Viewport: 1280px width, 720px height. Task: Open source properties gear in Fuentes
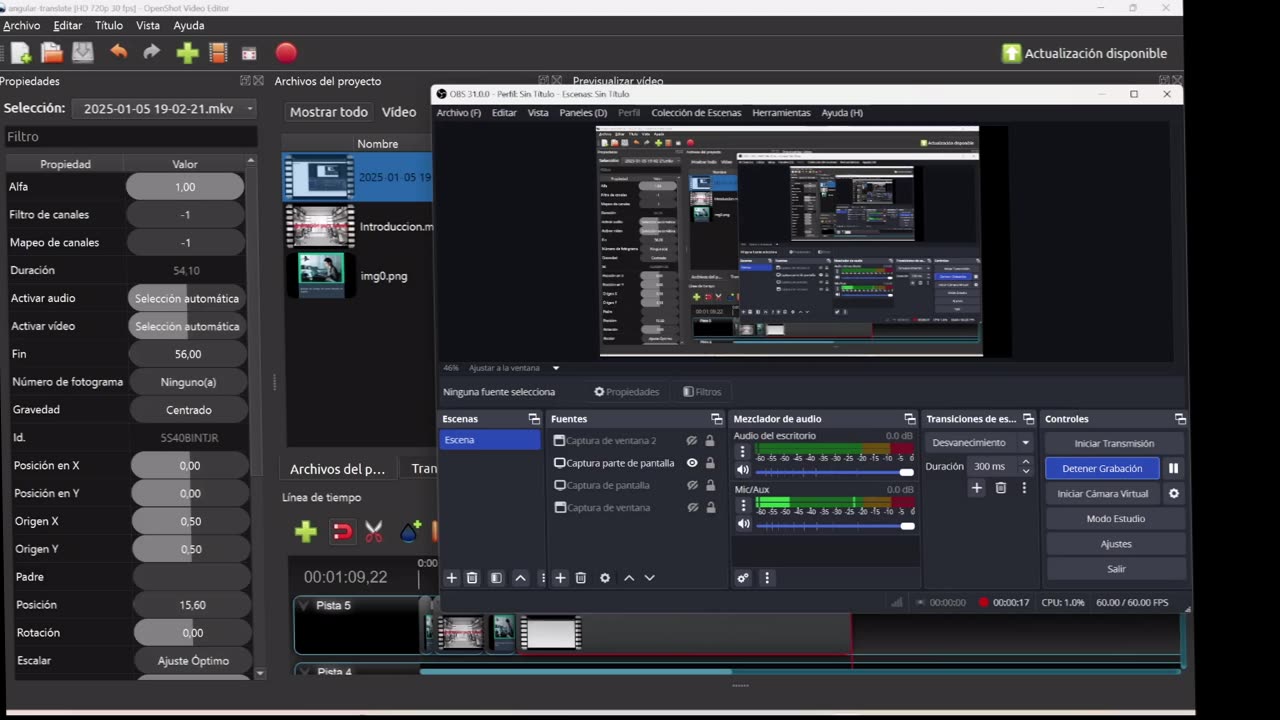[x=605, y=578]
